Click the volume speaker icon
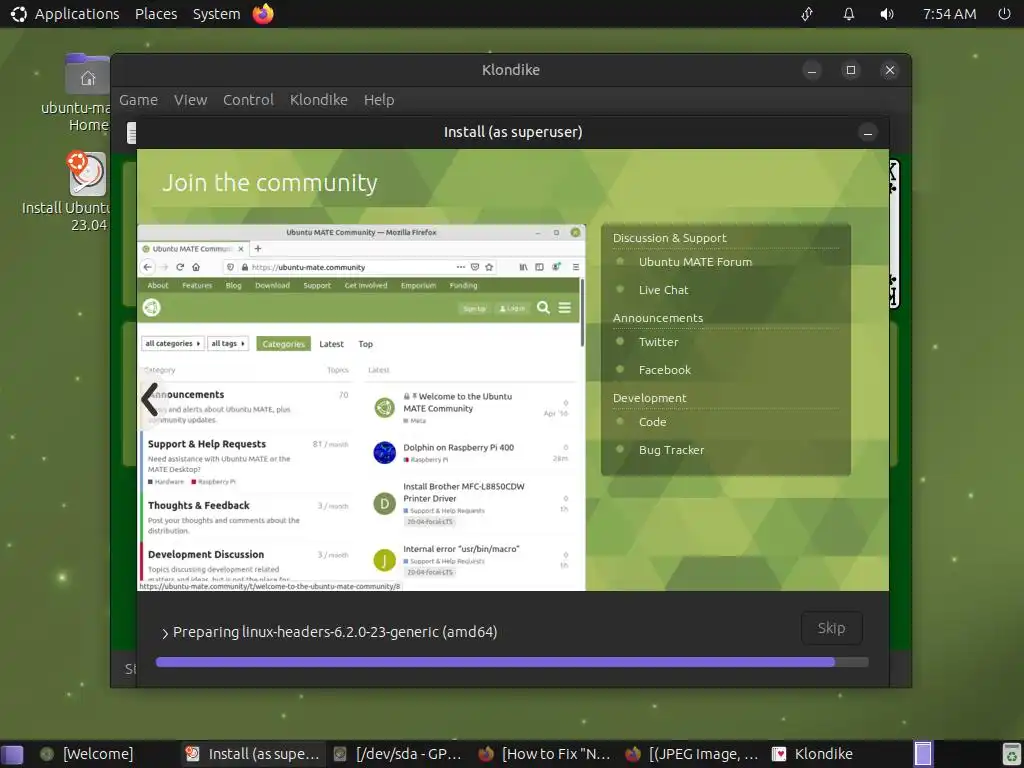 pyautogui.click(x=887, y=14)
